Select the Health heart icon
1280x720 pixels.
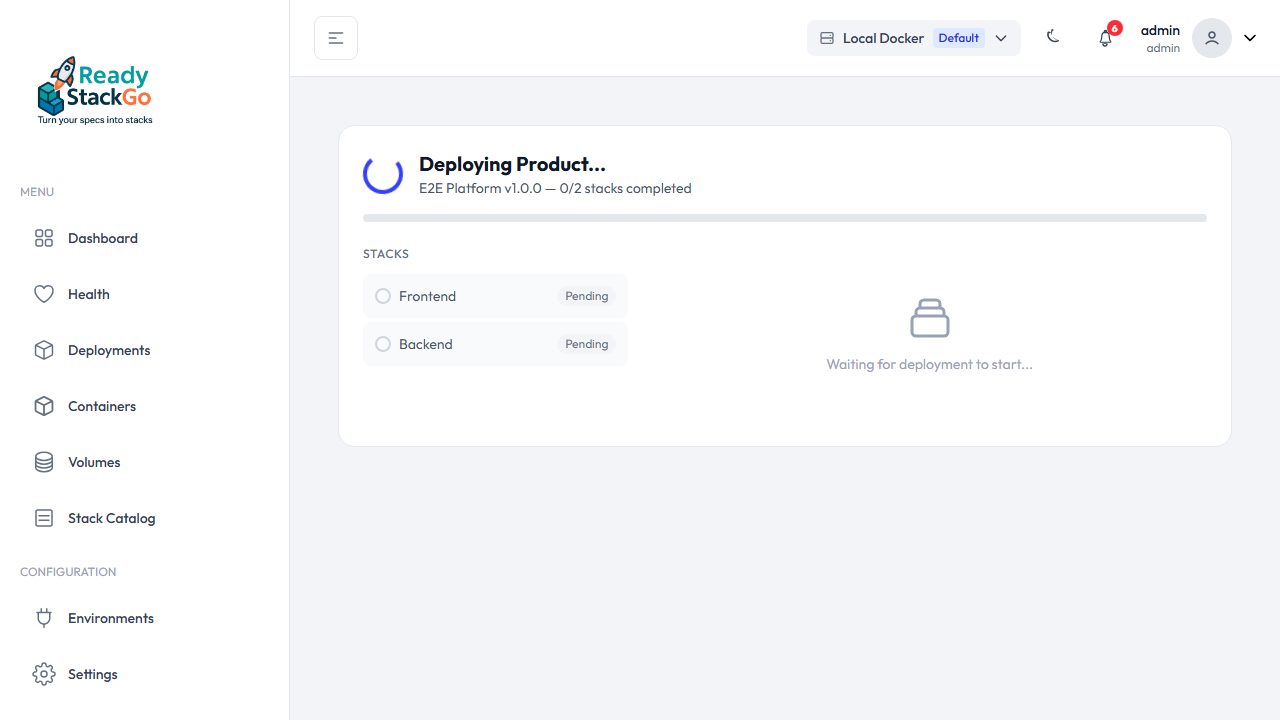tap(43, 294)
